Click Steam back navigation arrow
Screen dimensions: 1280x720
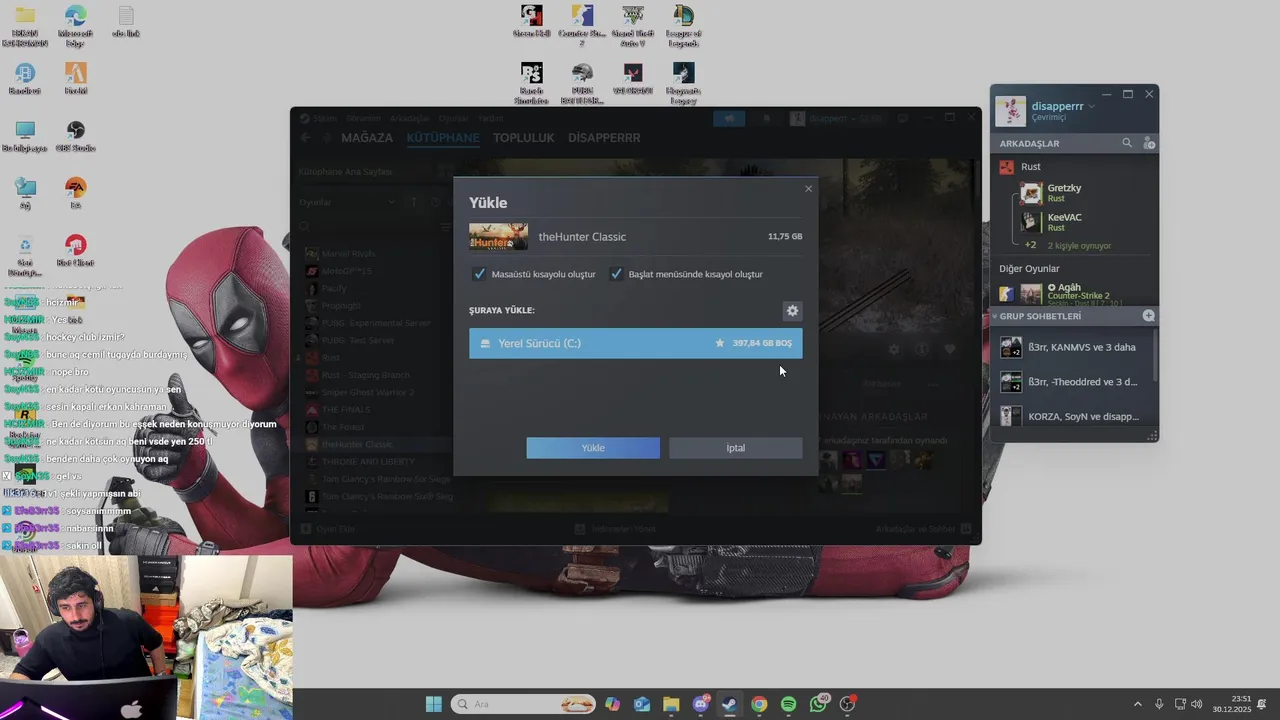[306, 138]
